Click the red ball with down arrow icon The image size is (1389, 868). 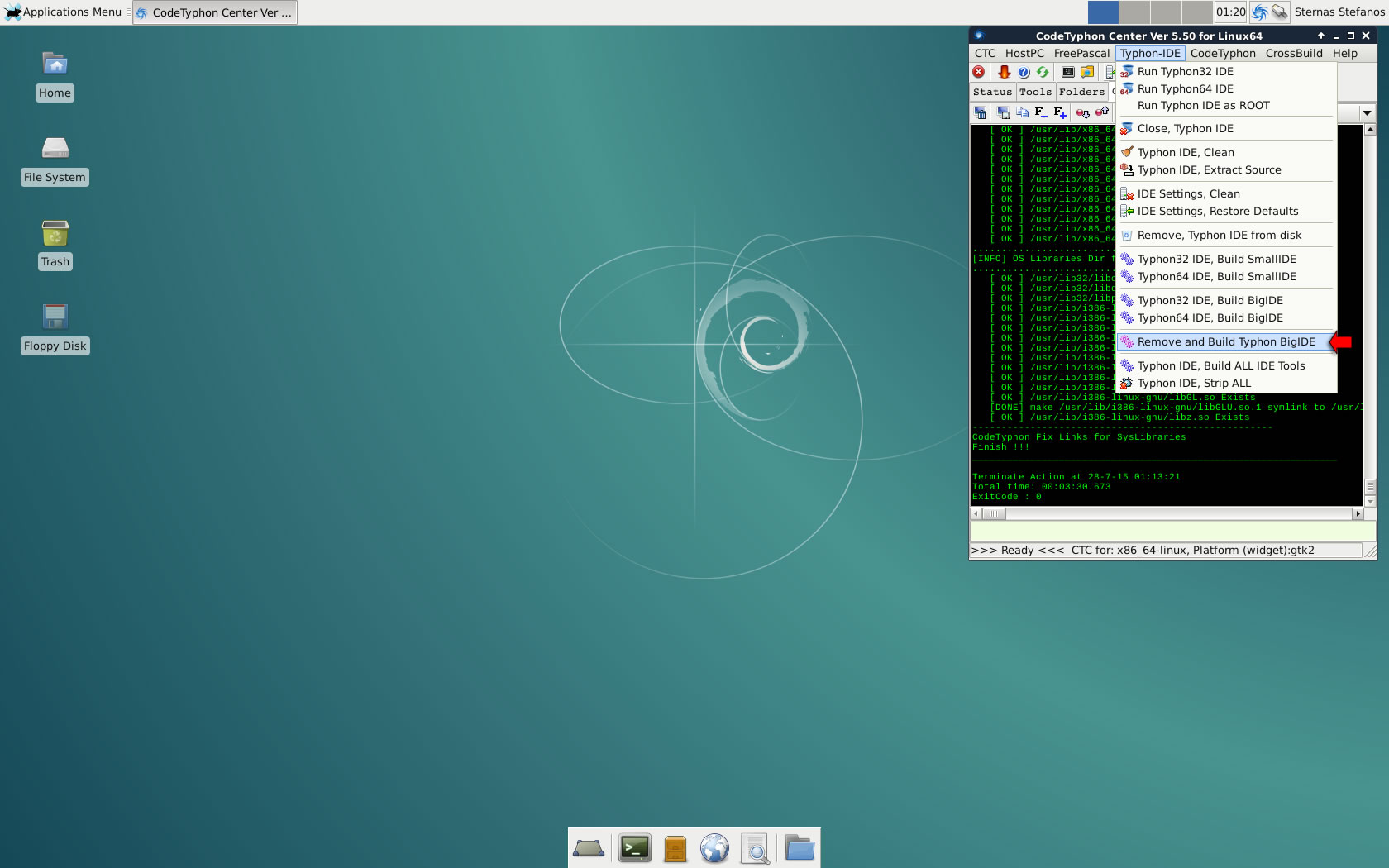click(x=1082, y=112)
